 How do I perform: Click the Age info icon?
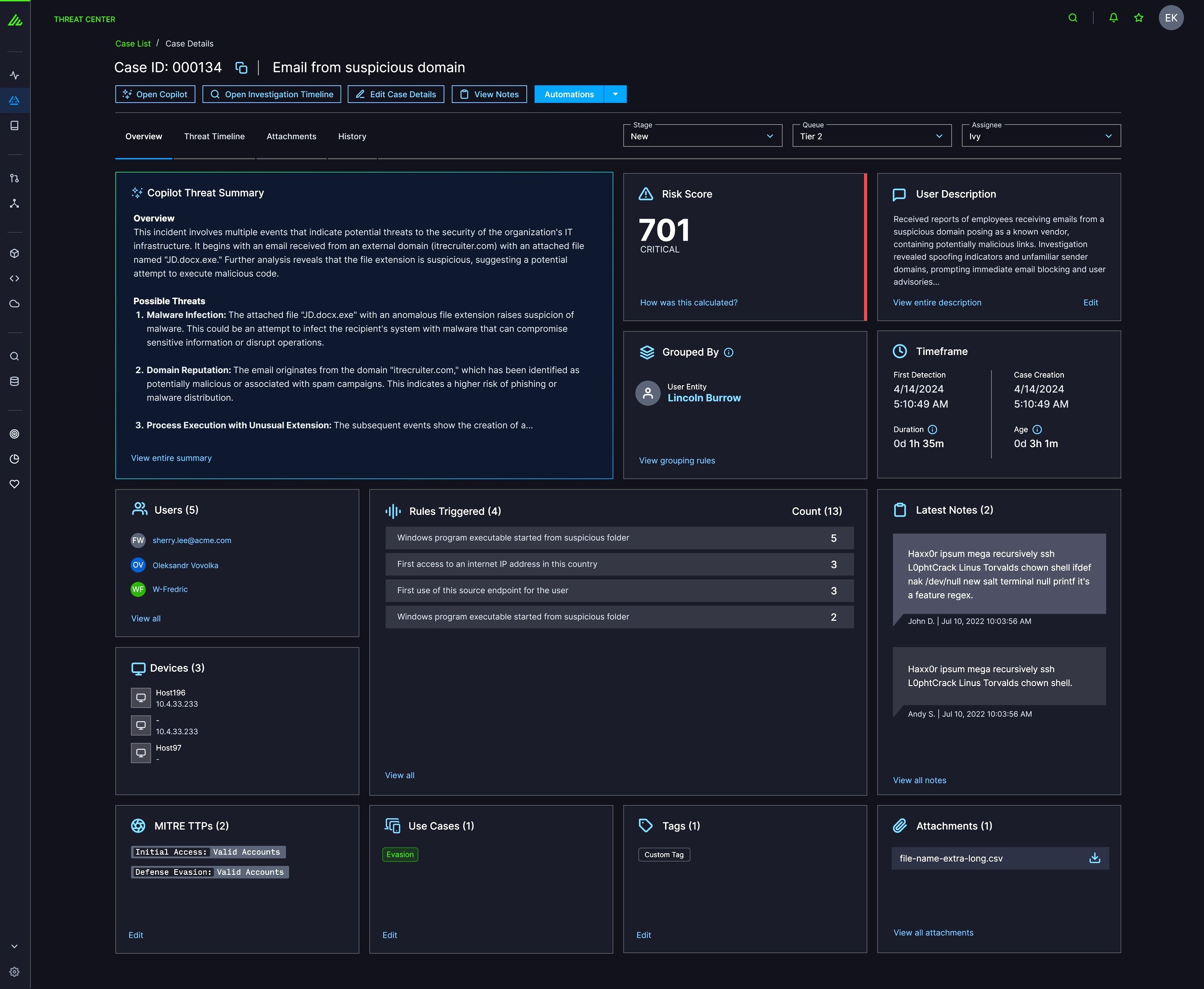(1037, 429)
